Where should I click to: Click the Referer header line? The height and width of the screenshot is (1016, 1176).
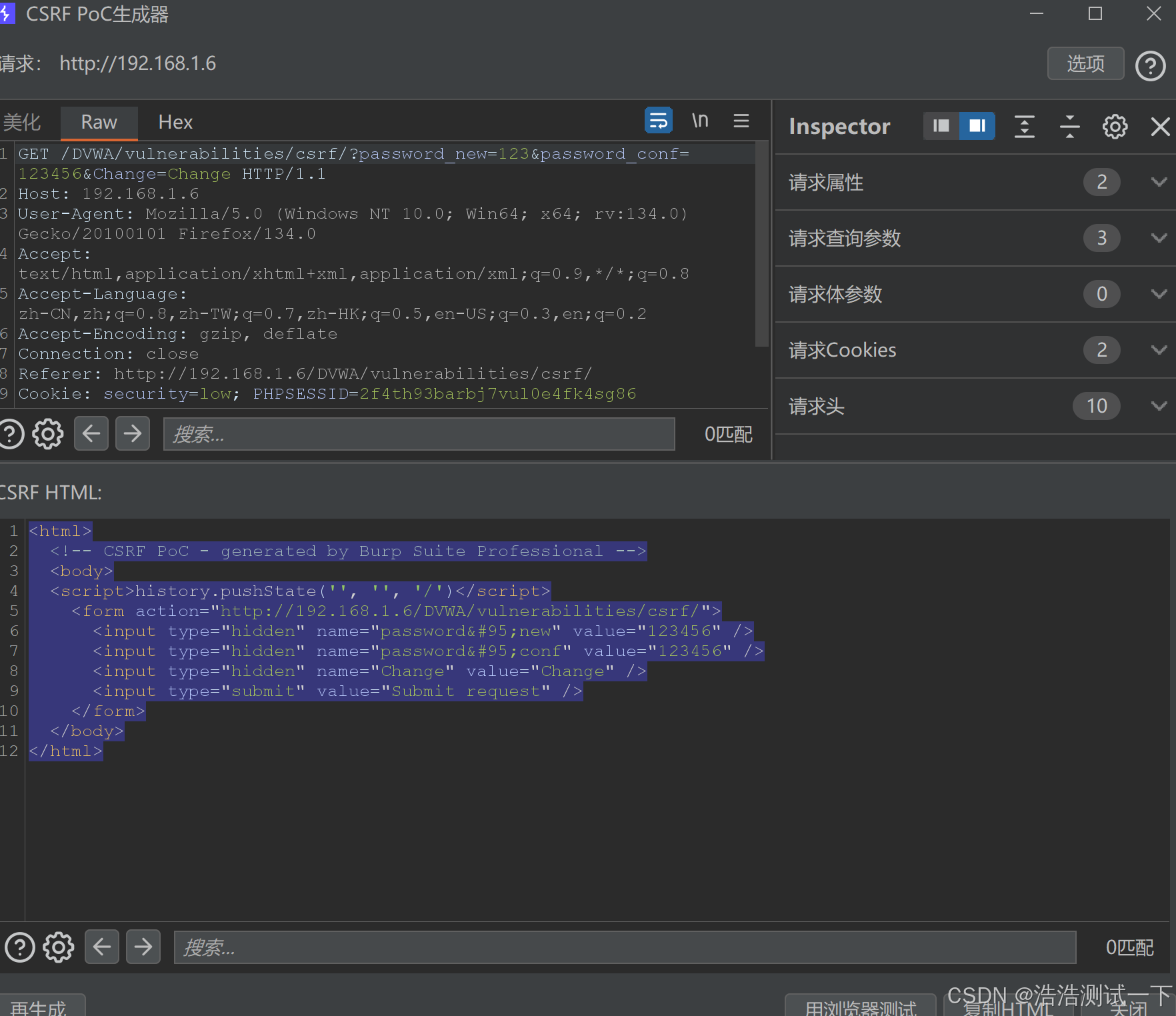coord(305,374)
